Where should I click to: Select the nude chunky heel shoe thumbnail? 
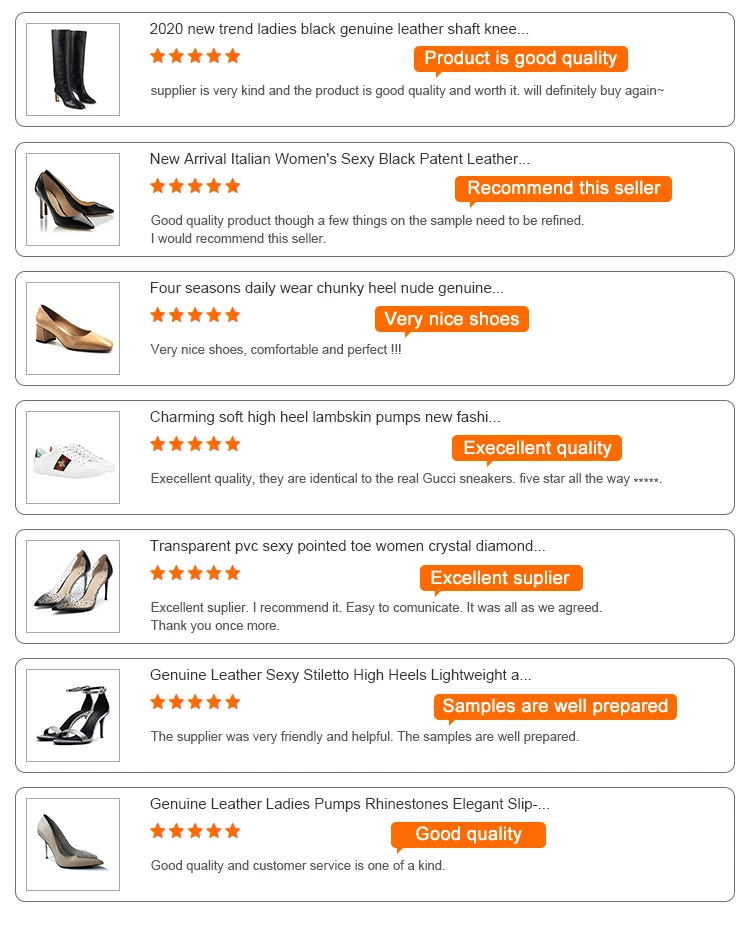pyautogui.click(x=73, y=328)
